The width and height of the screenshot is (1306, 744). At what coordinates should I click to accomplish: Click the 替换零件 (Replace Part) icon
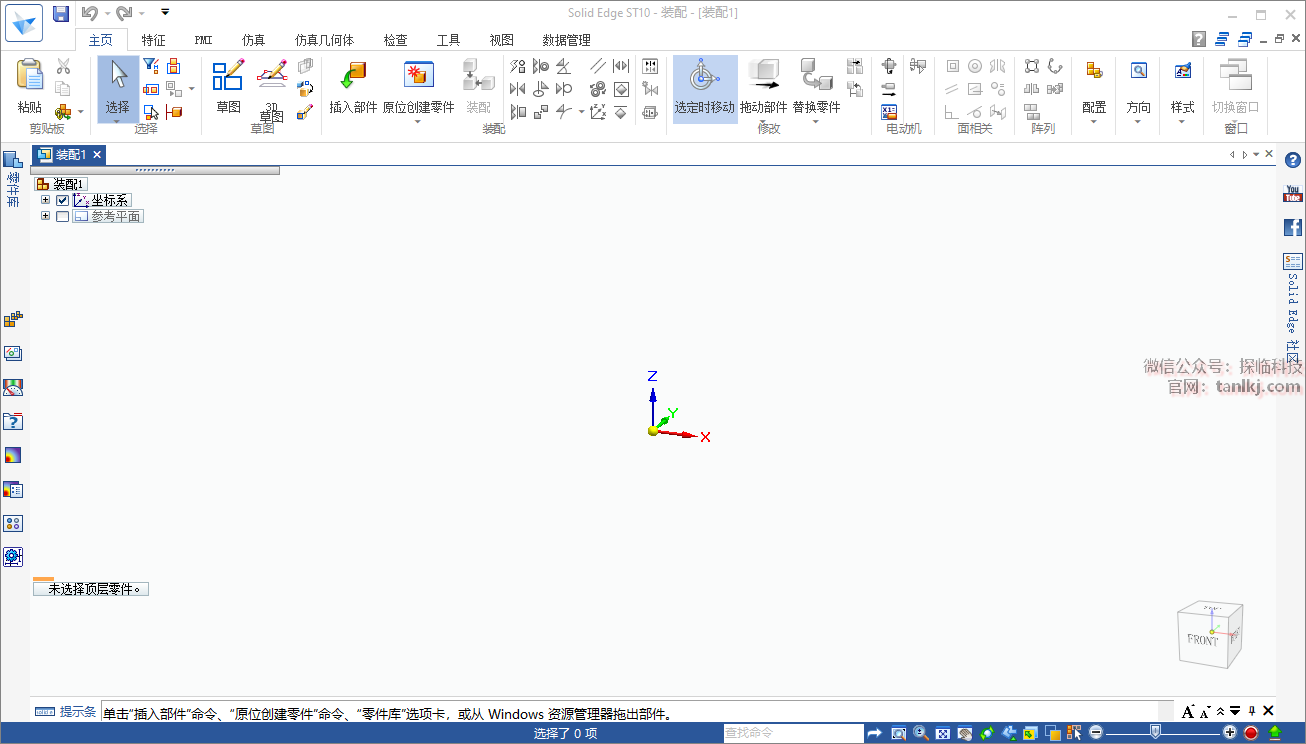click(x=816, y=76)
